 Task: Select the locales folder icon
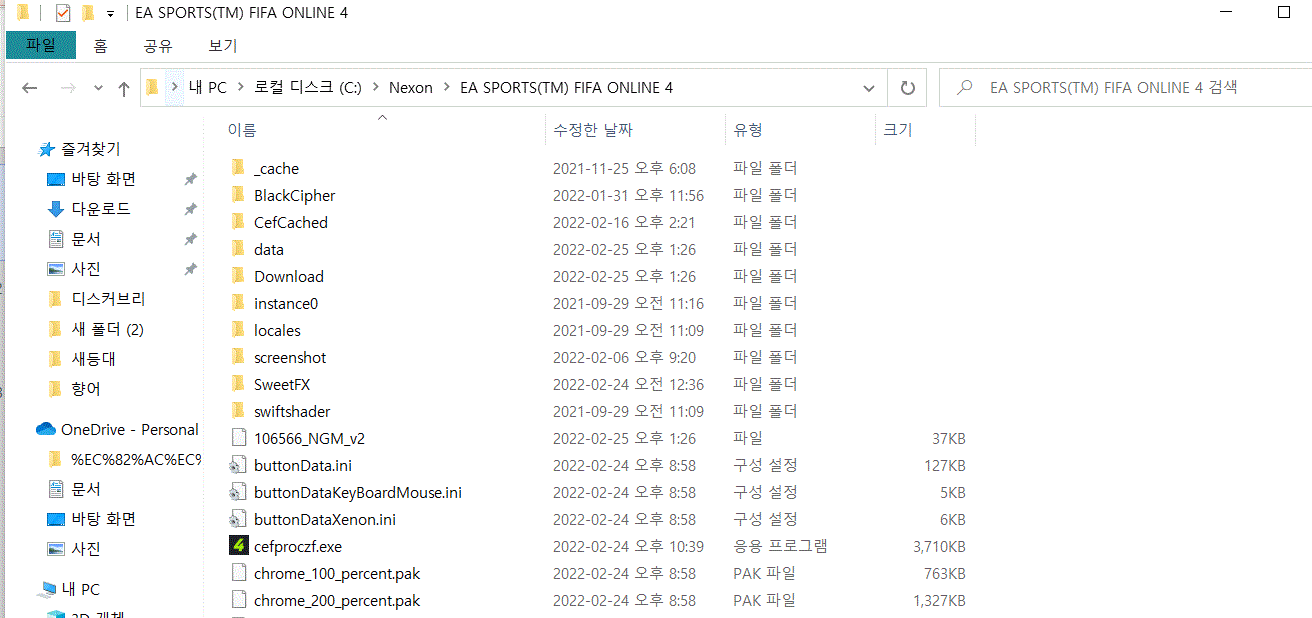(x=238, y=330)
